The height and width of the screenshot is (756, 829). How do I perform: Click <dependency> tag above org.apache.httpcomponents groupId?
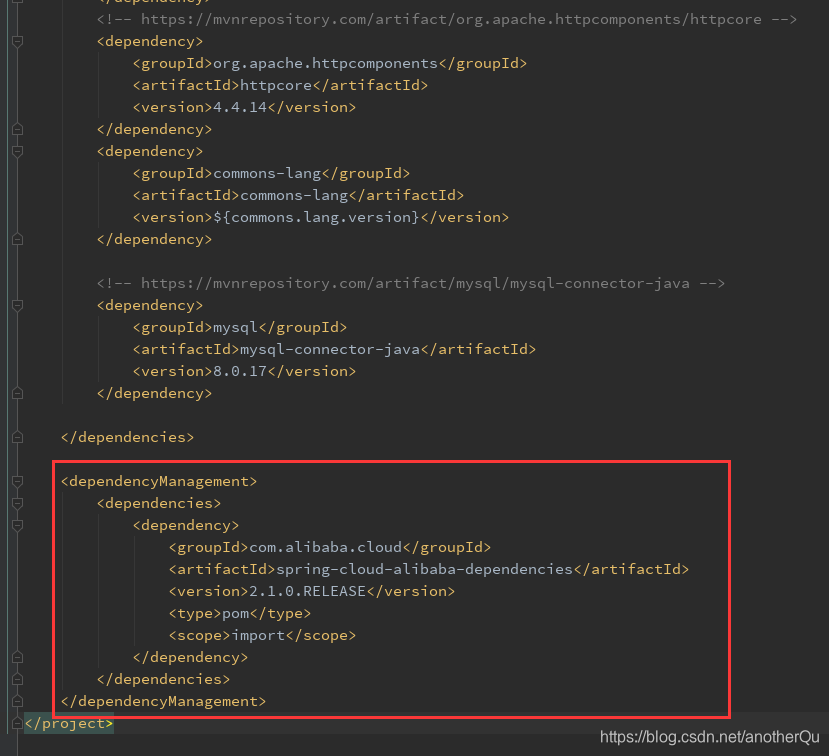[x=150, y=41]
